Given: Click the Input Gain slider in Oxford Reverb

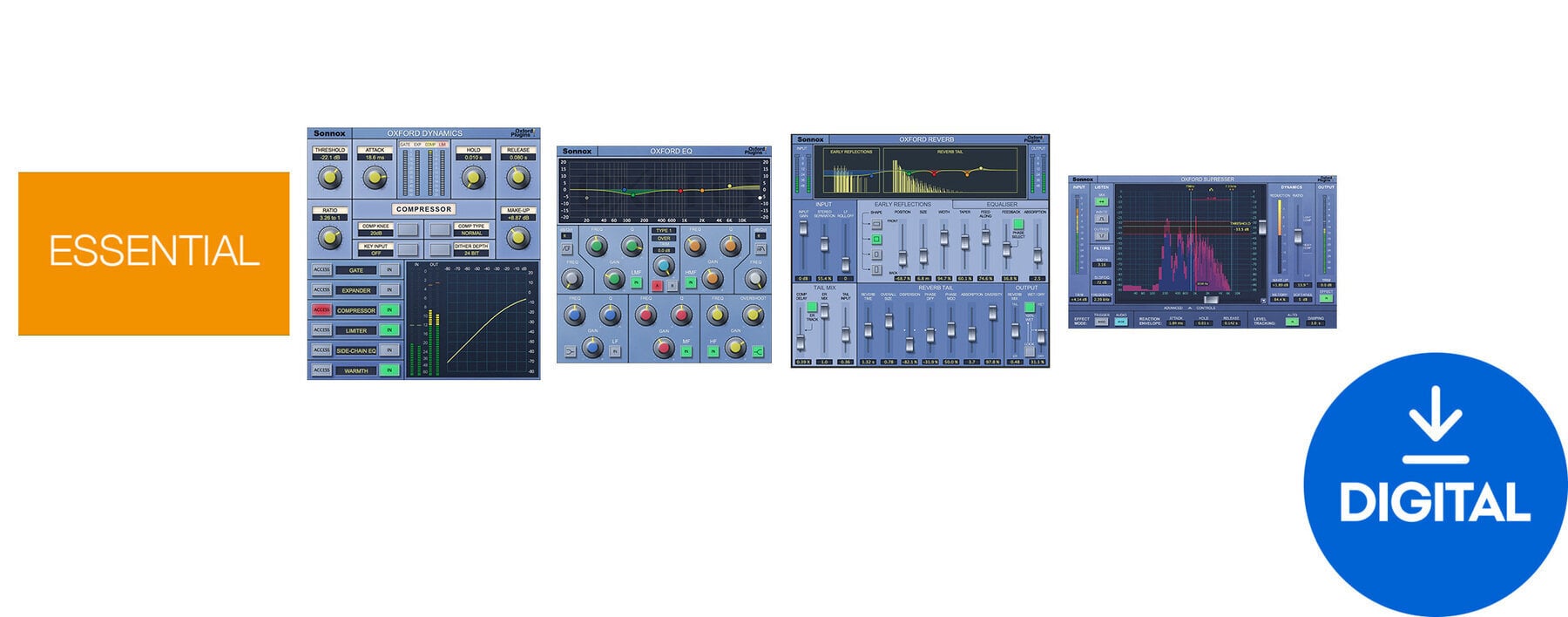Looking at the screenshot, I should coord(803,228).
